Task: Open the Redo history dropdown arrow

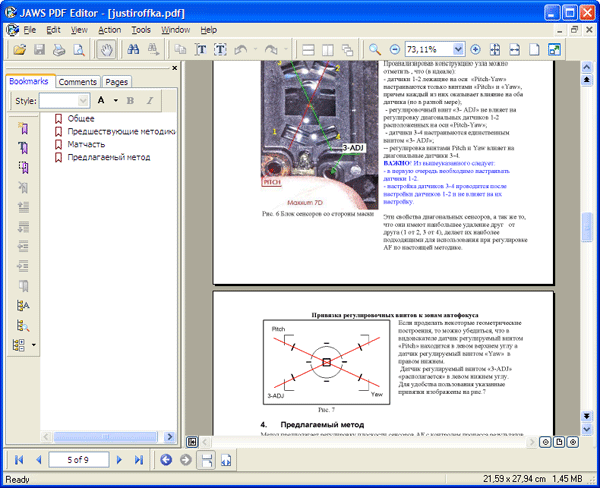Action: click(285, 49)
